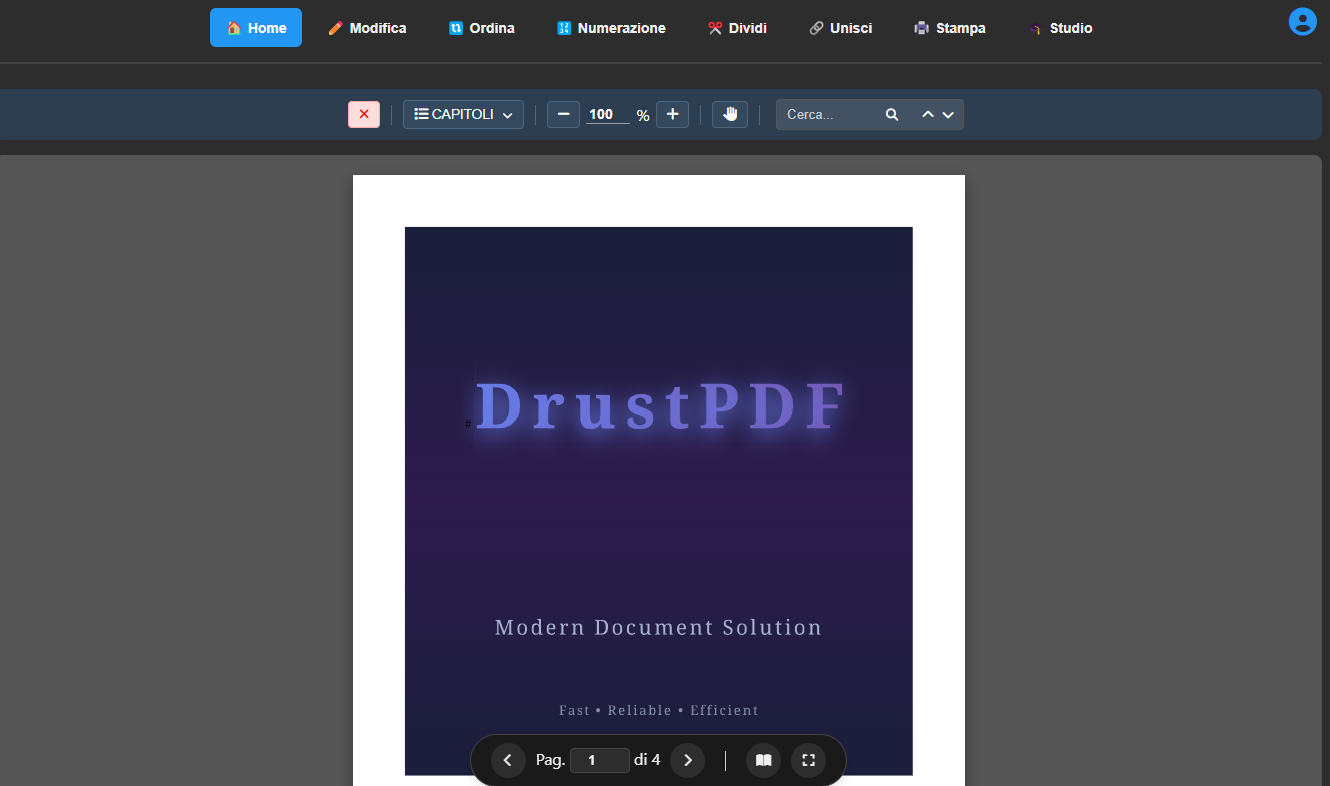Open the bookmarks icon in page bar
This screenshot has width=1330, height=786.
tap(763, 760)
